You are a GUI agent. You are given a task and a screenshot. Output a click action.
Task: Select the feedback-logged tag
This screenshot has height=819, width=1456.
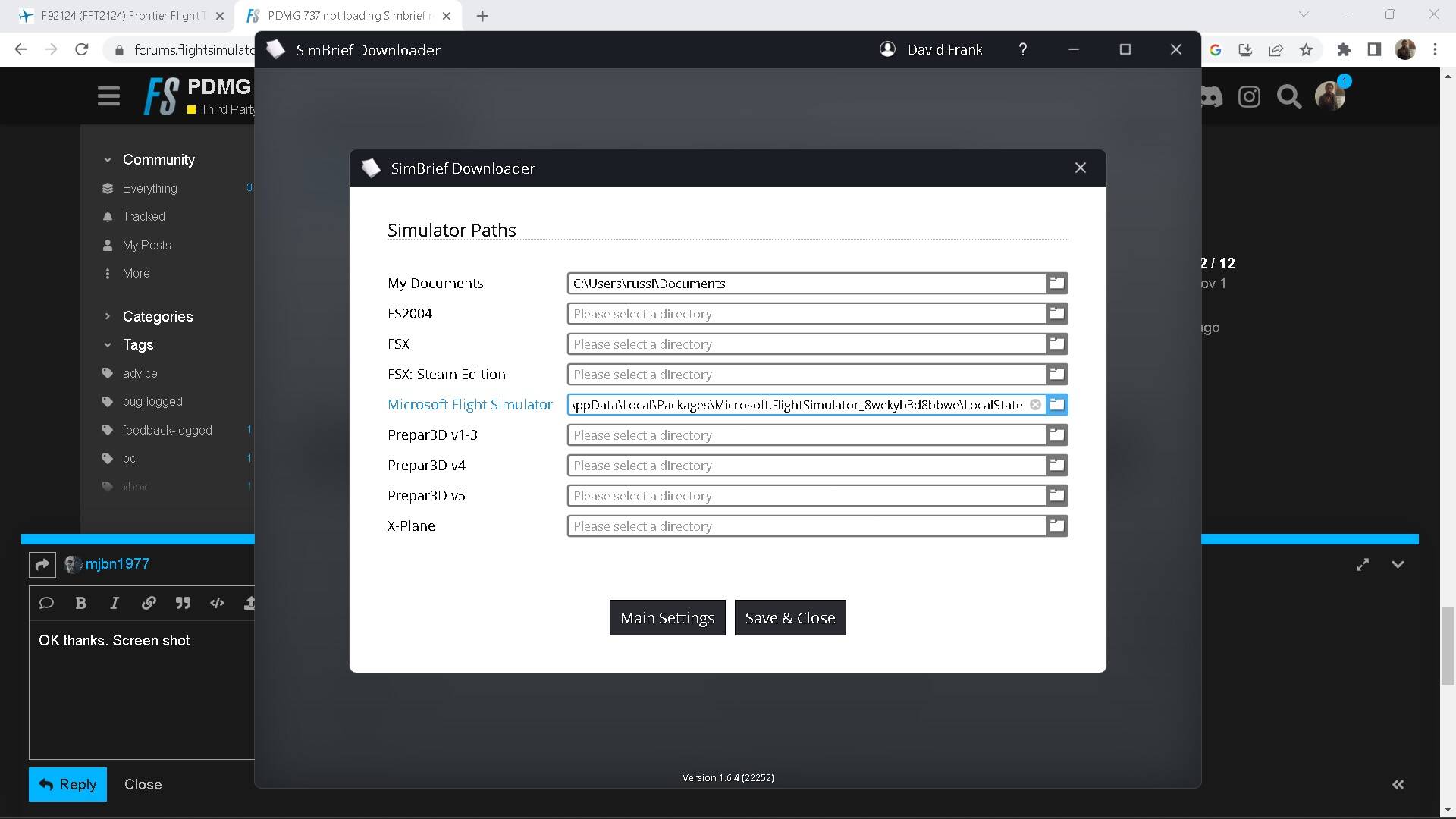tap(167, 430)
